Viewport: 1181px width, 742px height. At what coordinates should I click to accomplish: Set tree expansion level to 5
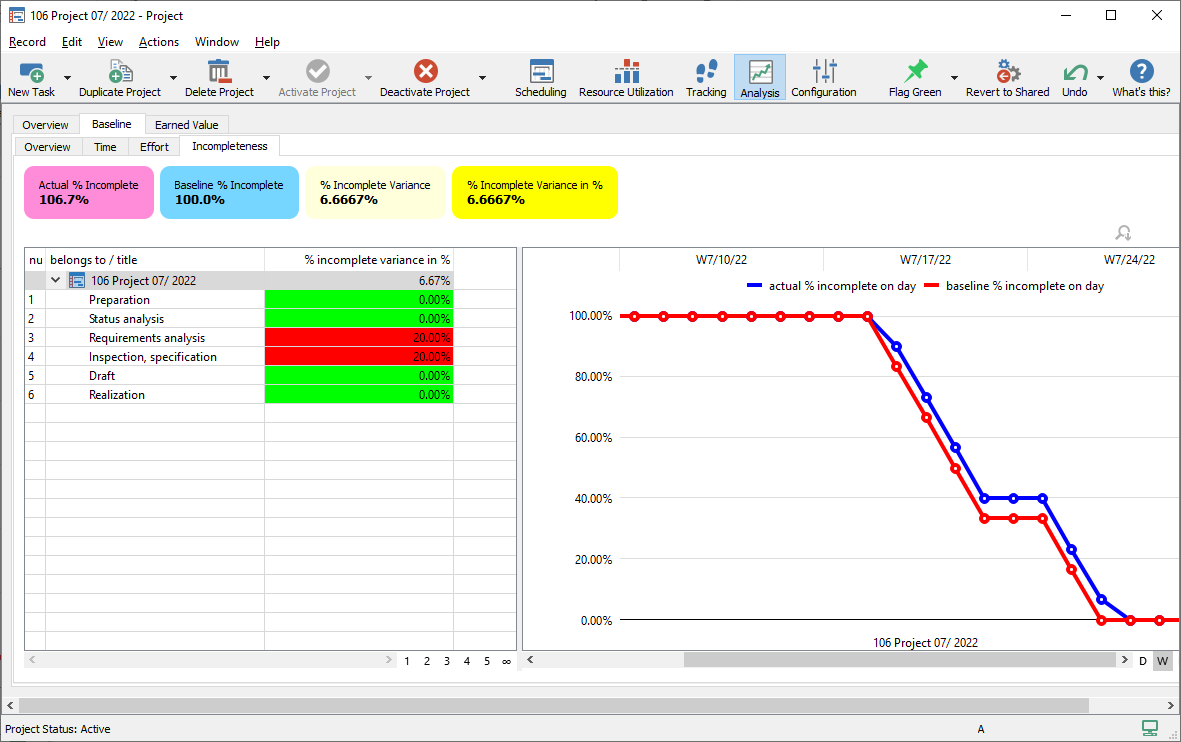pos(487,661)
